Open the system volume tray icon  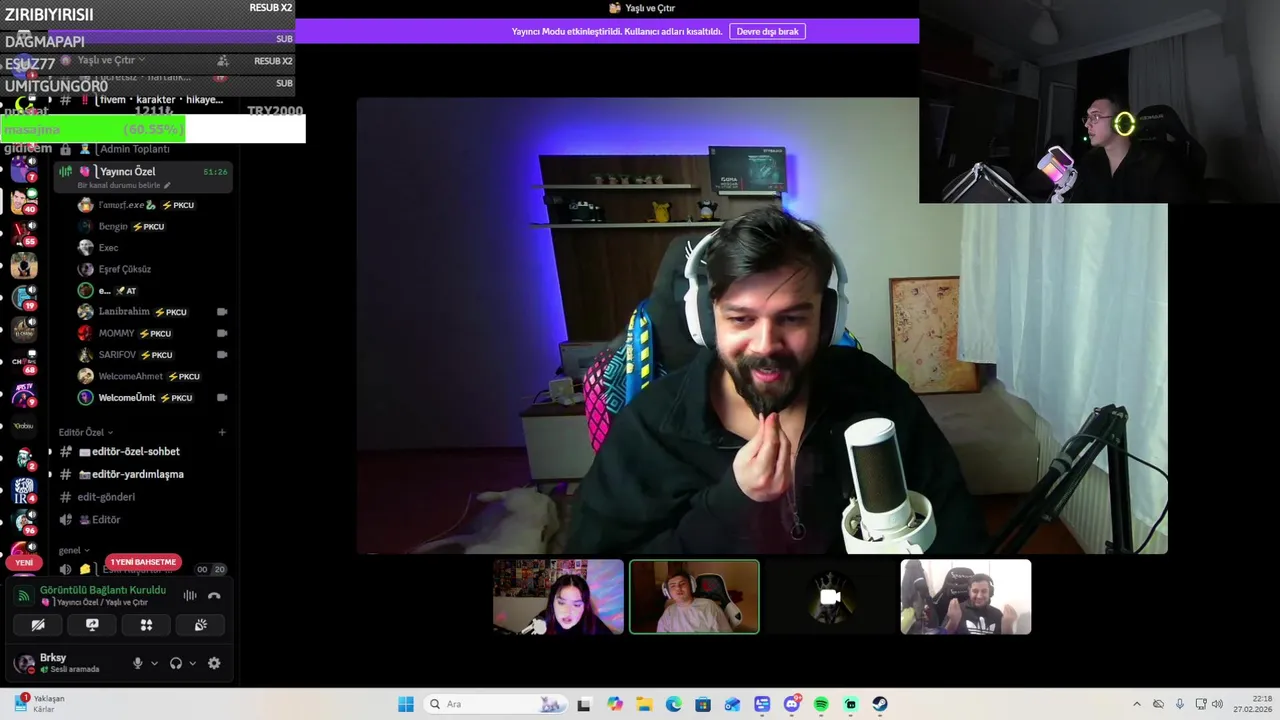tap(1217, 704)
